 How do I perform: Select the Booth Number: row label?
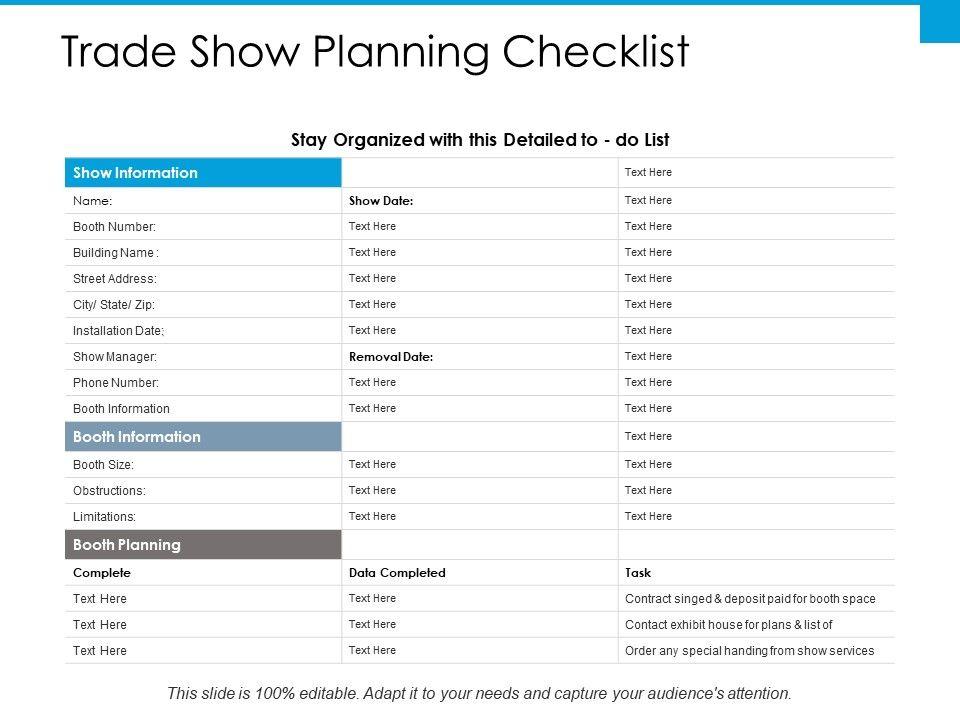pos(114,227)
